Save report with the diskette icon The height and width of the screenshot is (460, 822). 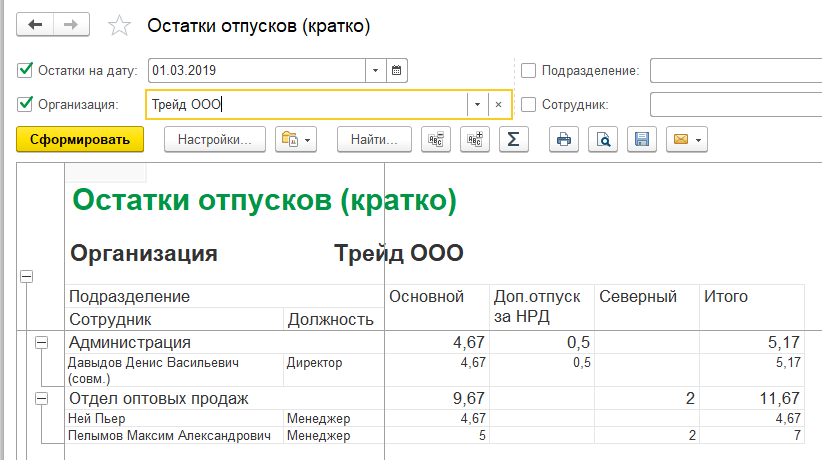click(642, 139)
